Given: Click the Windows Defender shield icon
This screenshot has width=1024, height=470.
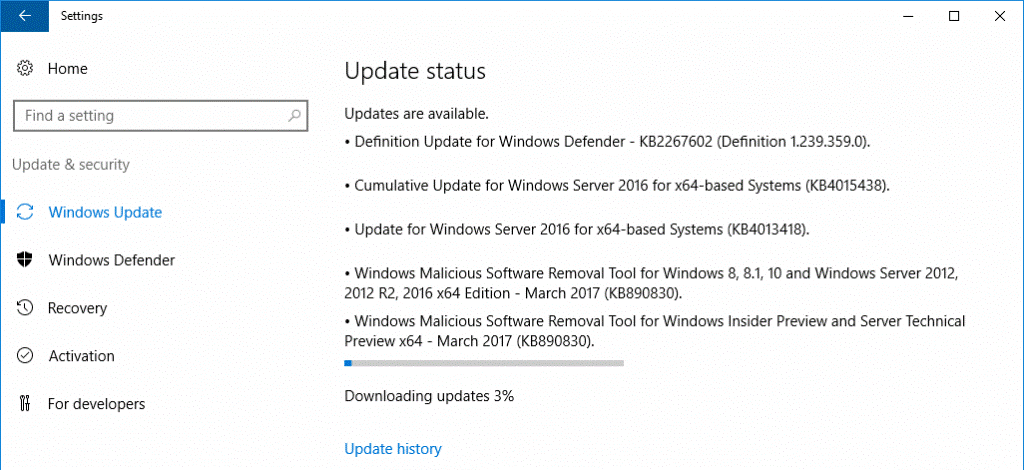Looking at the screenshot, I should (x=25, y=260).
